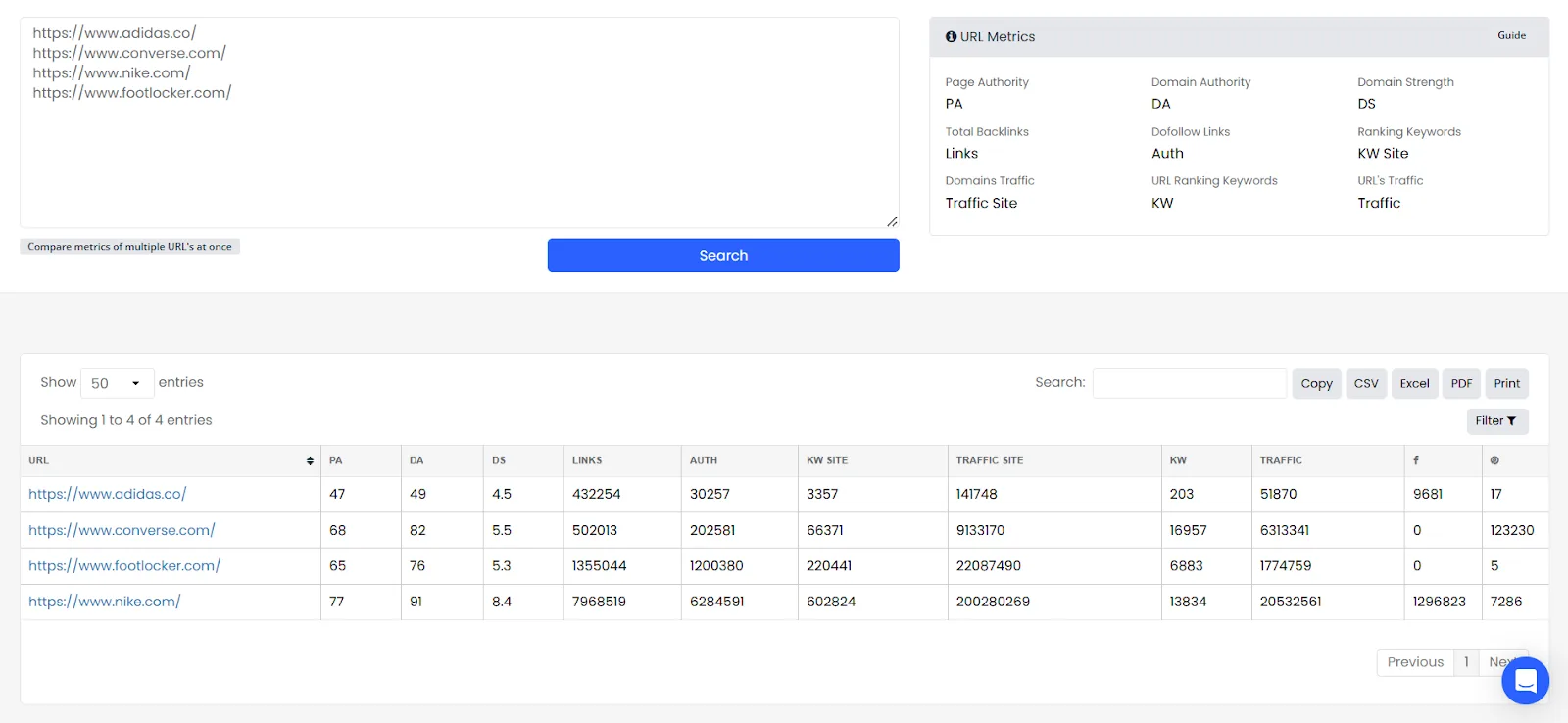
Task: Open the Guide link in URL Metrics
Action: pos(1511,35)
